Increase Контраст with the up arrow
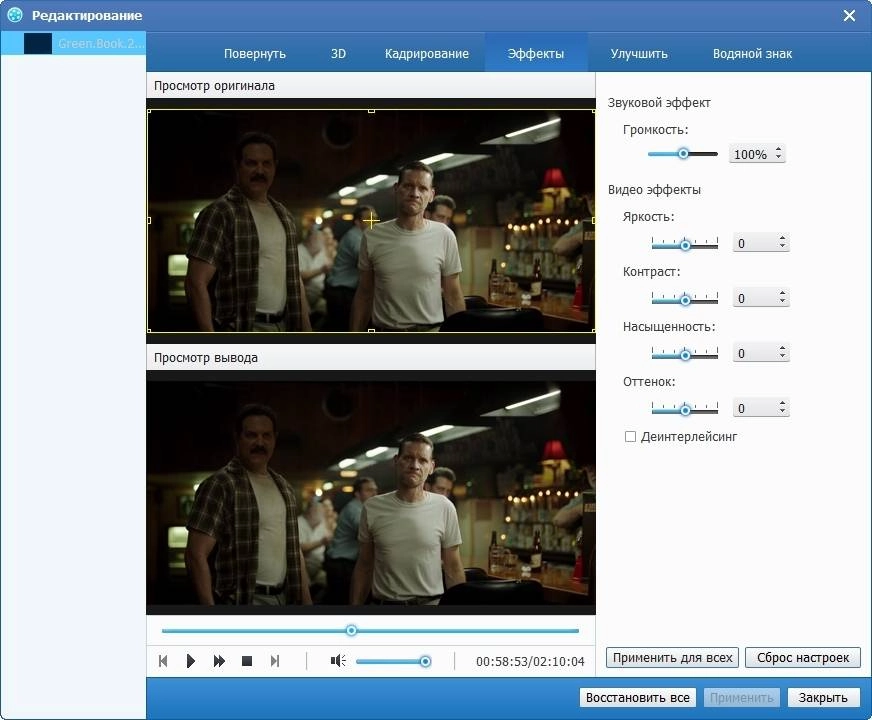 [x=782, y=294]
